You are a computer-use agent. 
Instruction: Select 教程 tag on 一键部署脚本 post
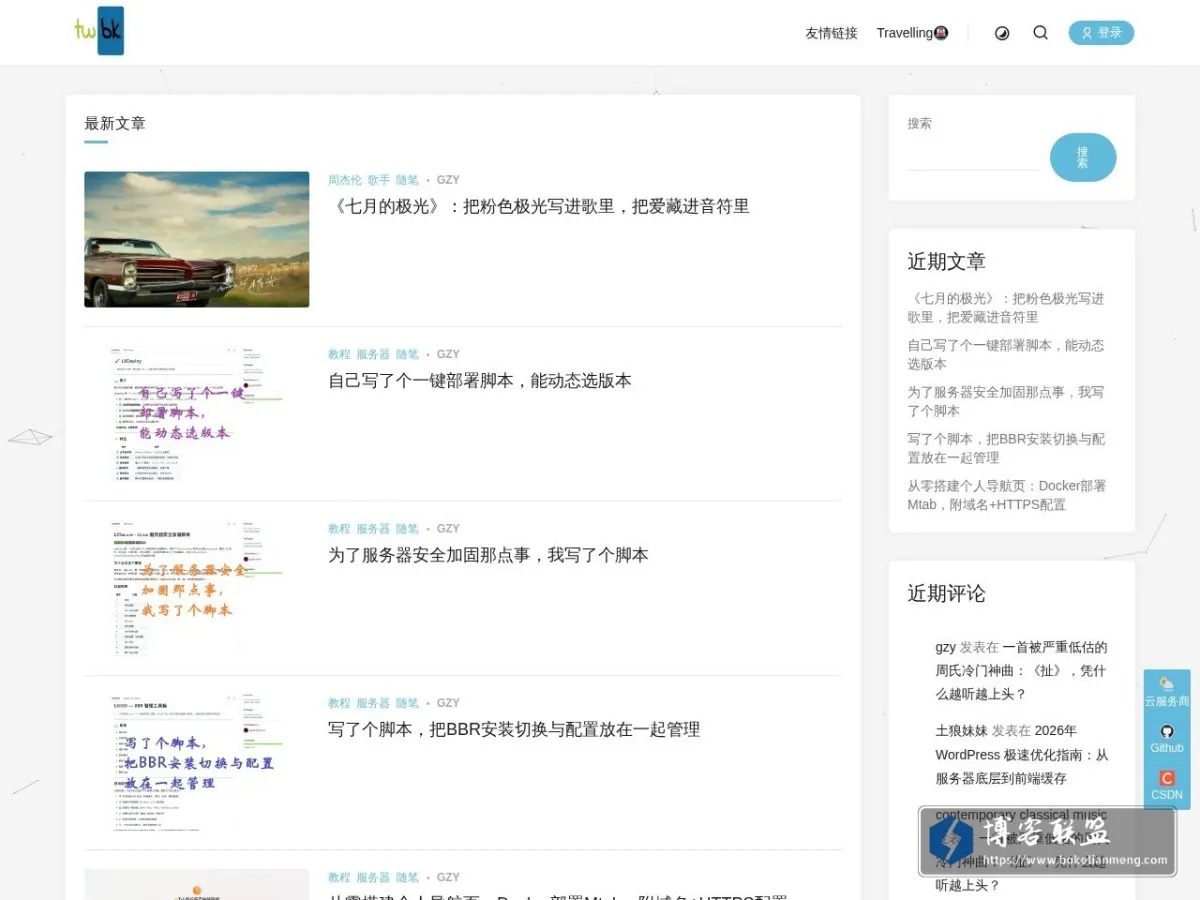pos(340,354)
